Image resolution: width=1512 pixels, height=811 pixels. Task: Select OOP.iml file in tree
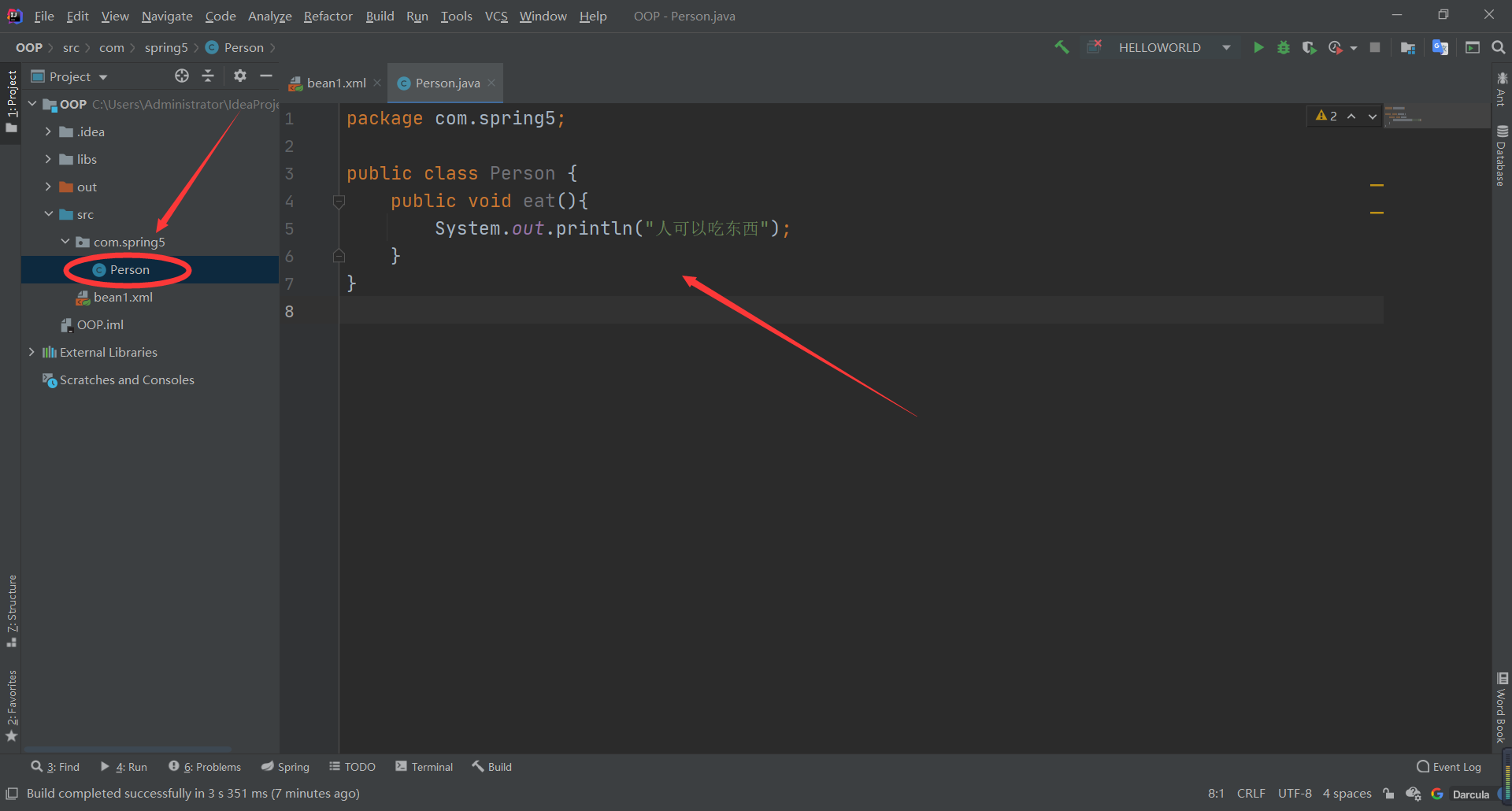coord(100,324)
